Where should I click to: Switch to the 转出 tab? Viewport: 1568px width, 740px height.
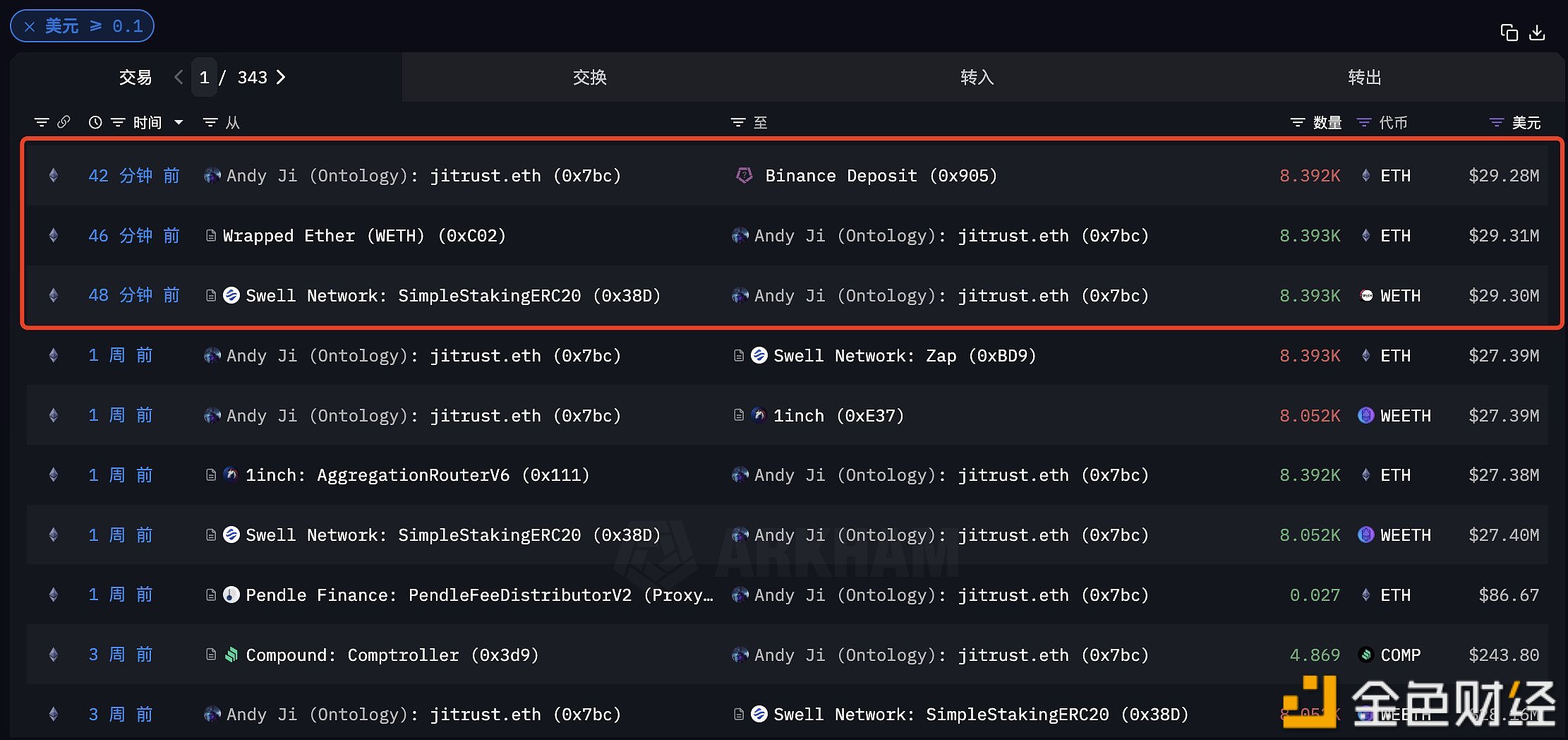pyautogui.click(x=1365, y=77)
